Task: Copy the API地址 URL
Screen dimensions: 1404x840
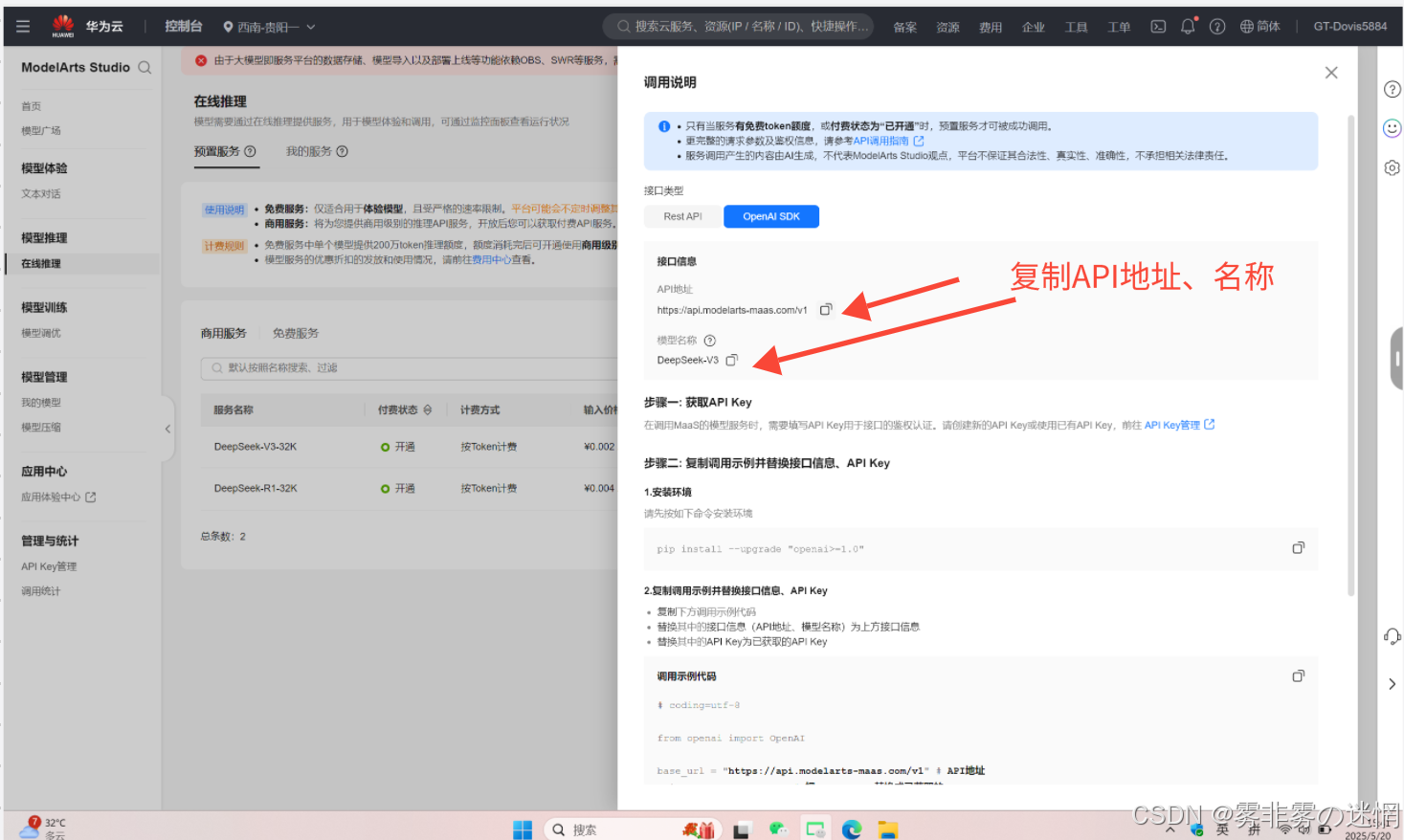Action: [825, 309]
